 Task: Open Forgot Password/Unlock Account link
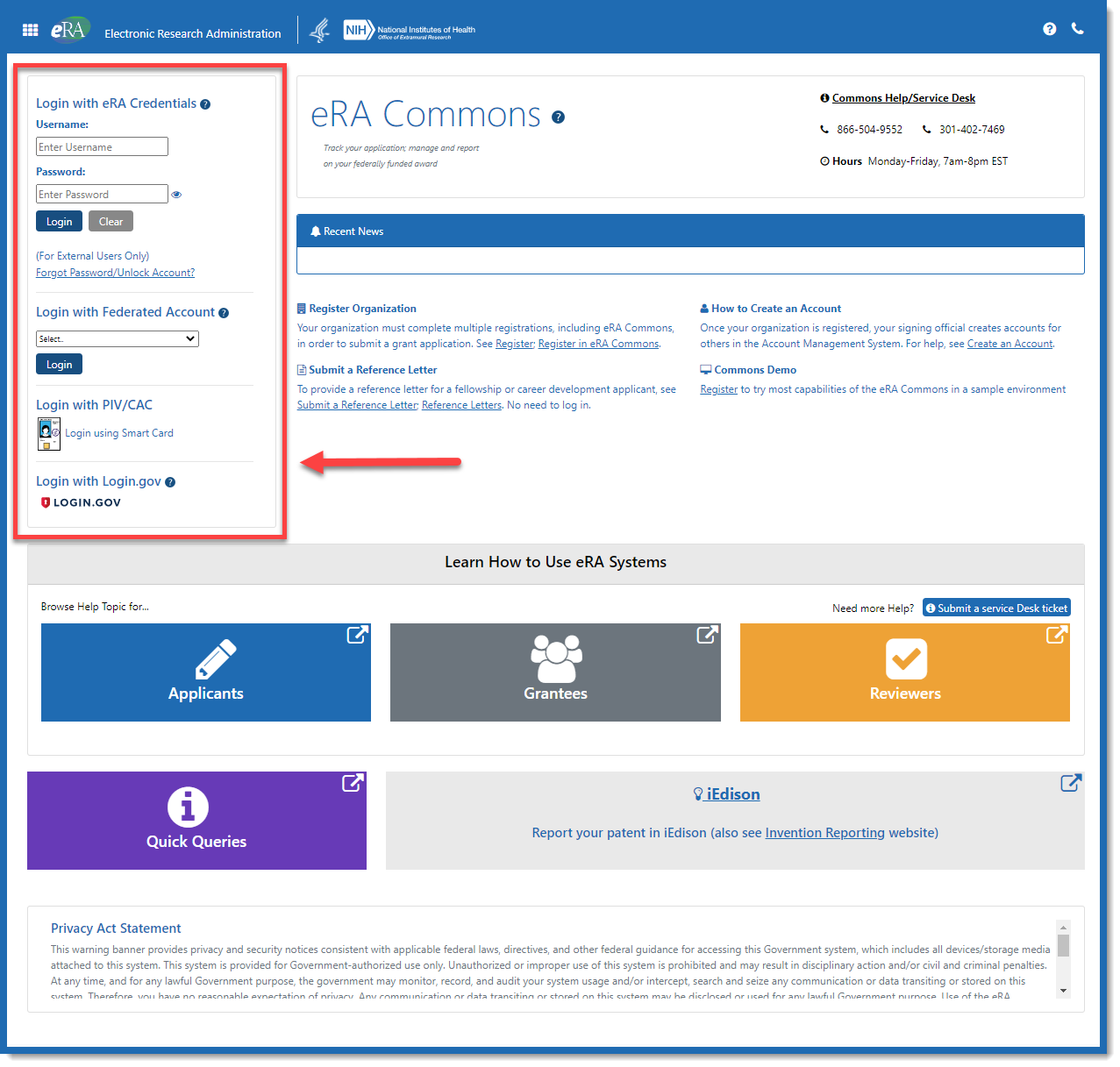point(115,273)
